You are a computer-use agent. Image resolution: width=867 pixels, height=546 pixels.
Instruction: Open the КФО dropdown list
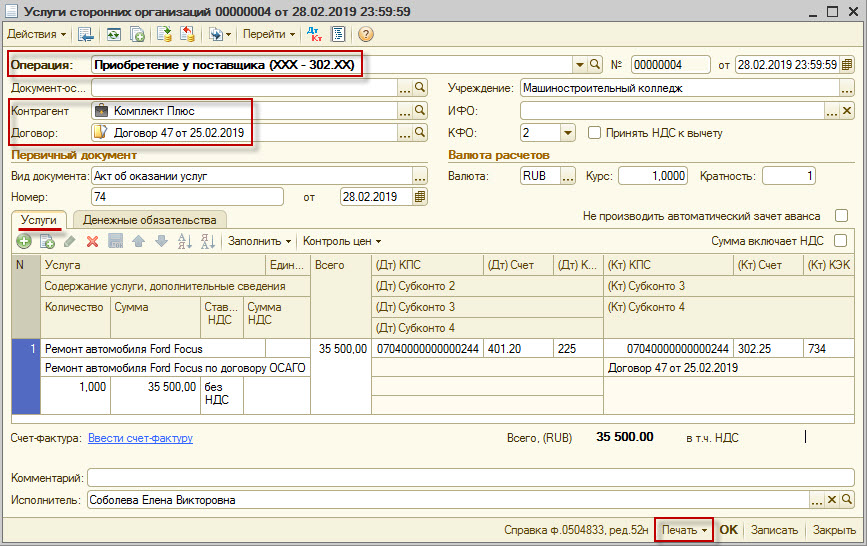(x=568, y=132)
